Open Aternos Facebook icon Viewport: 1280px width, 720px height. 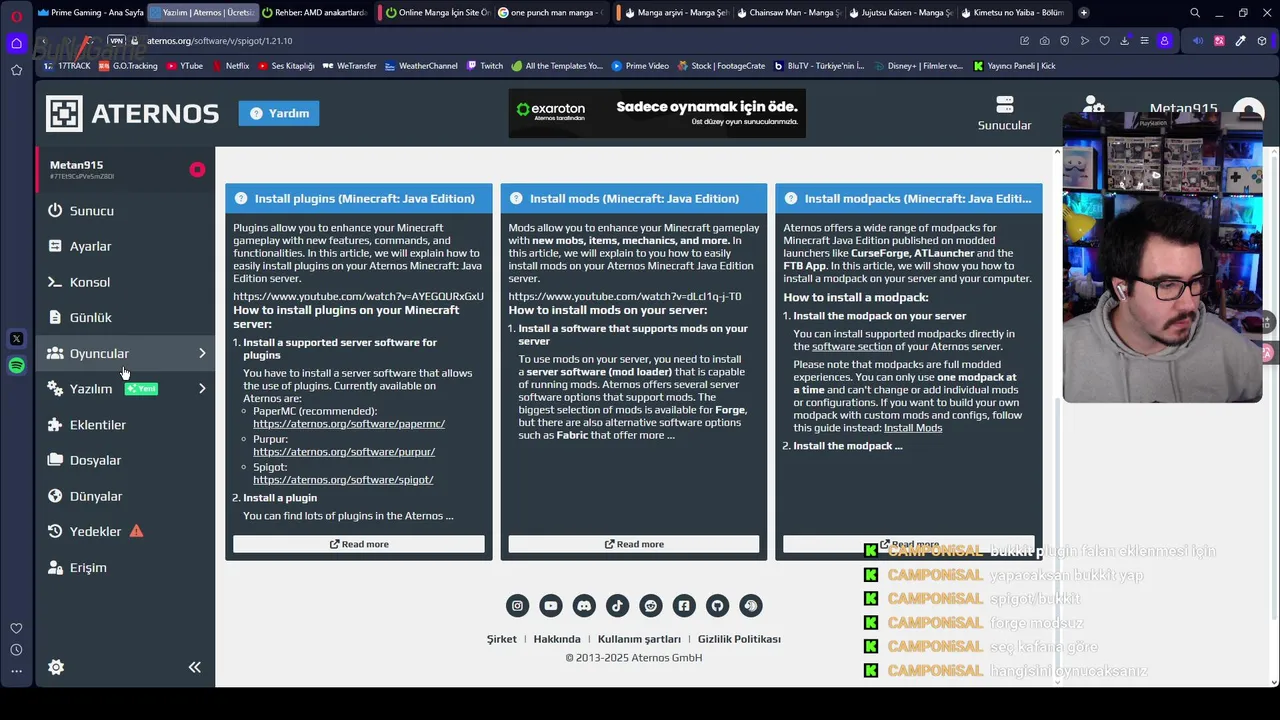click(x=684, y=605)
